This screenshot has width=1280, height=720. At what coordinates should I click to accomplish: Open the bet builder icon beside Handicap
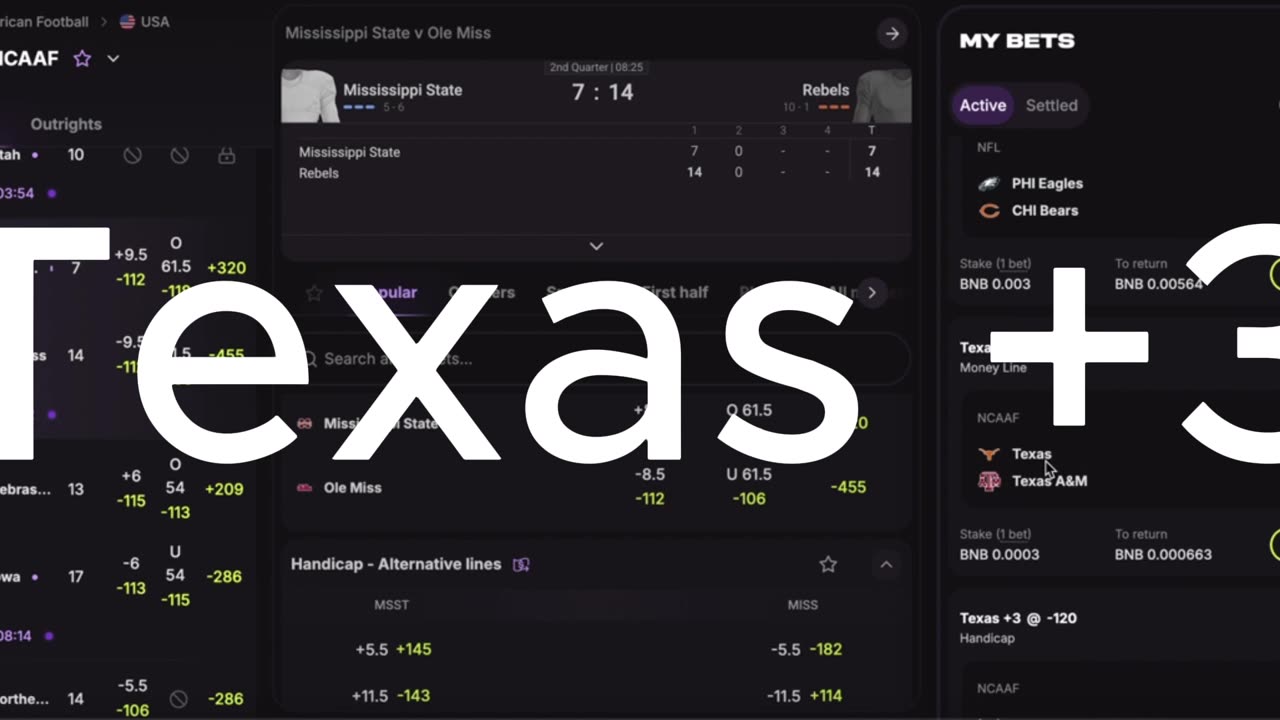tap(521, 564)
